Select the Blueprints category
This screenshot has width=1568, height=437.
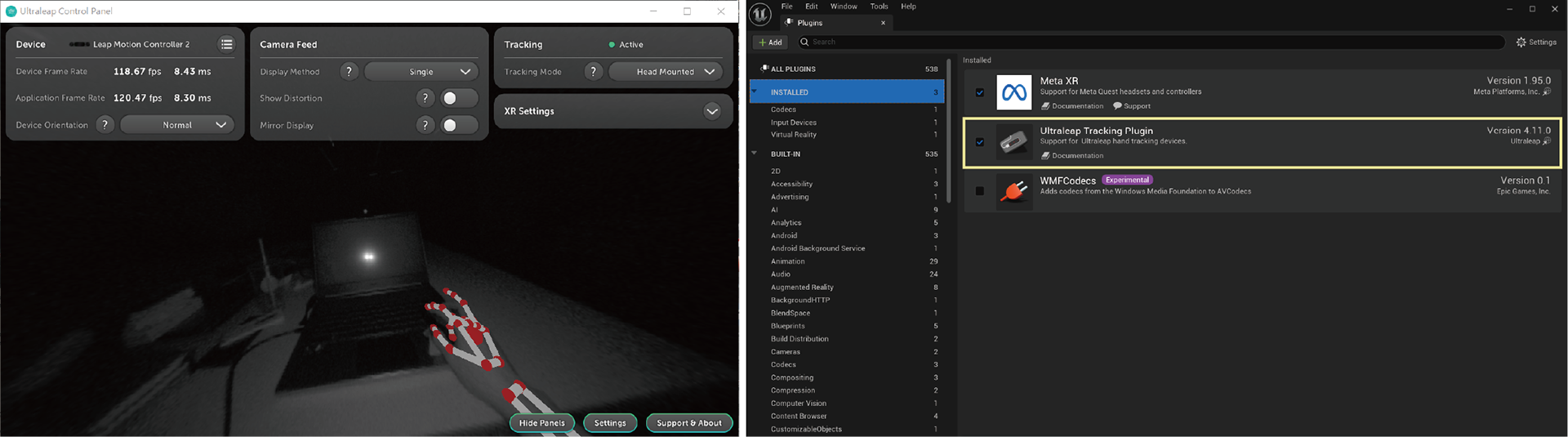(x=847, y=326)
